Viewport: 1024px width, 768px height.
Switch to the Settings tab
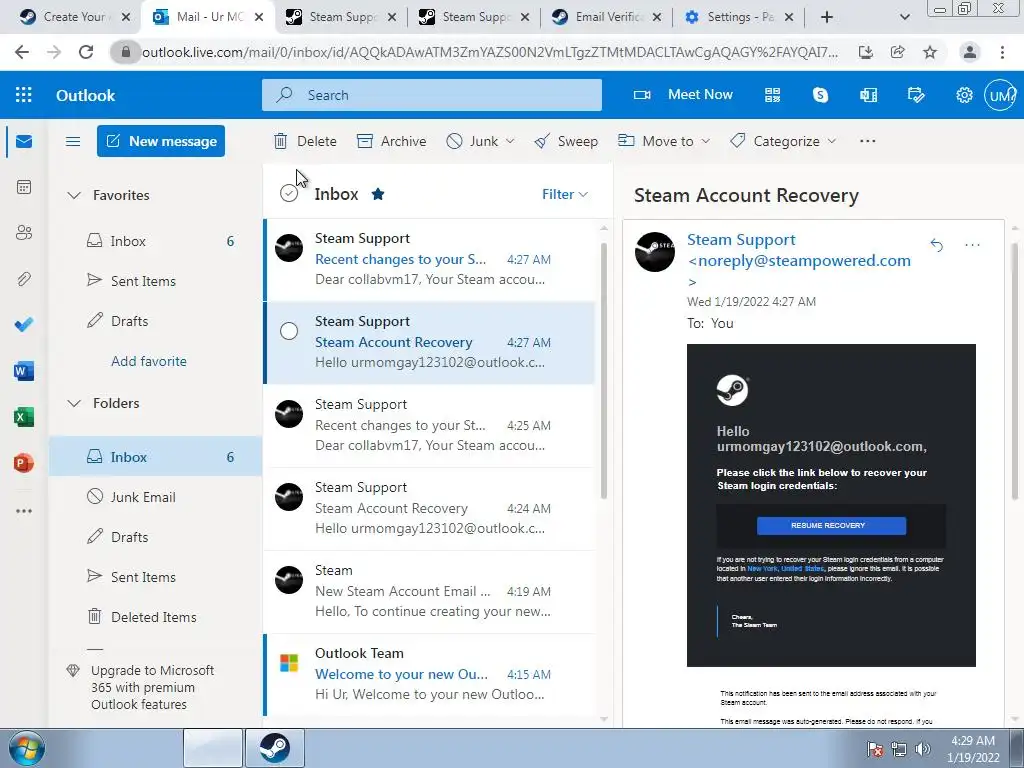tap(739, 17)
